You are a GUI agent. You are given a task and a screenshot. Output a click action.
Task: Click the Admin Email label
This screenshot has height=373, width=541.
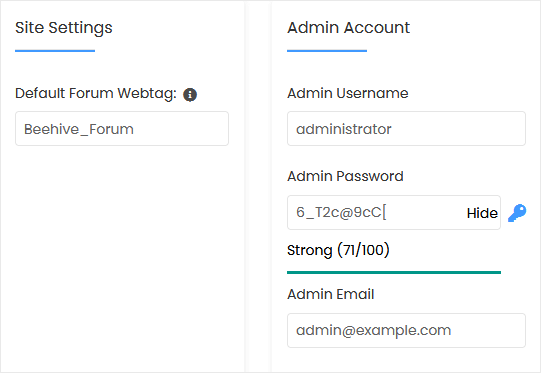click(x=331, y=294)
